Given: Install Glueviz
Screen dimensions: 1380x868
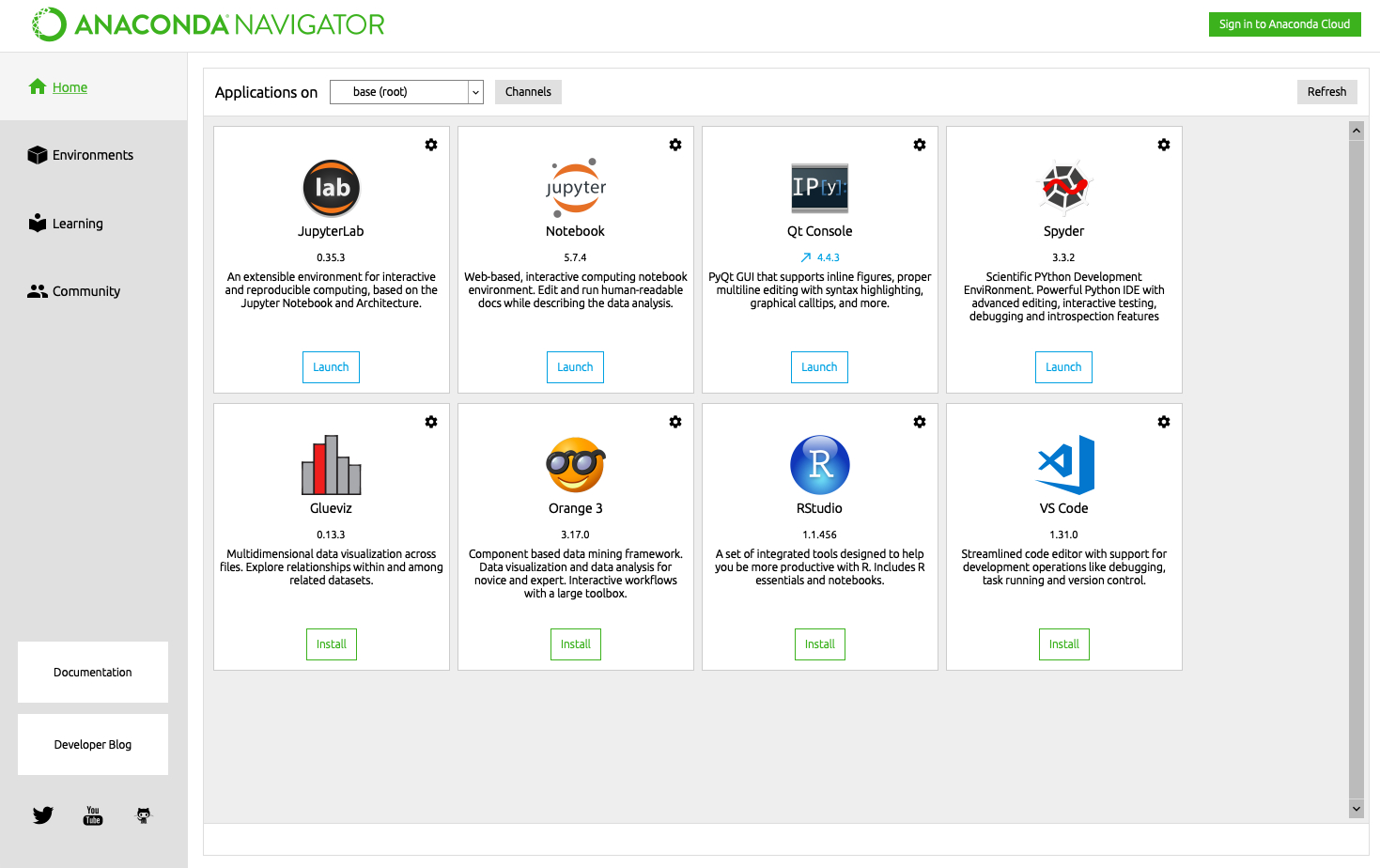Looking at the screenshot, I should (x=332, y=644).
